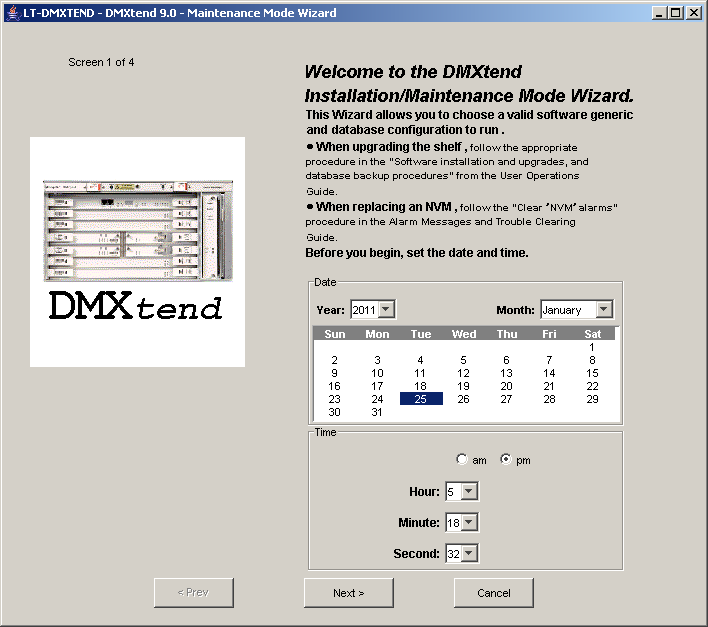Select day 5 in the calendar
The width and height of the screenshot is (708, 627).
[x=463, y=360]
